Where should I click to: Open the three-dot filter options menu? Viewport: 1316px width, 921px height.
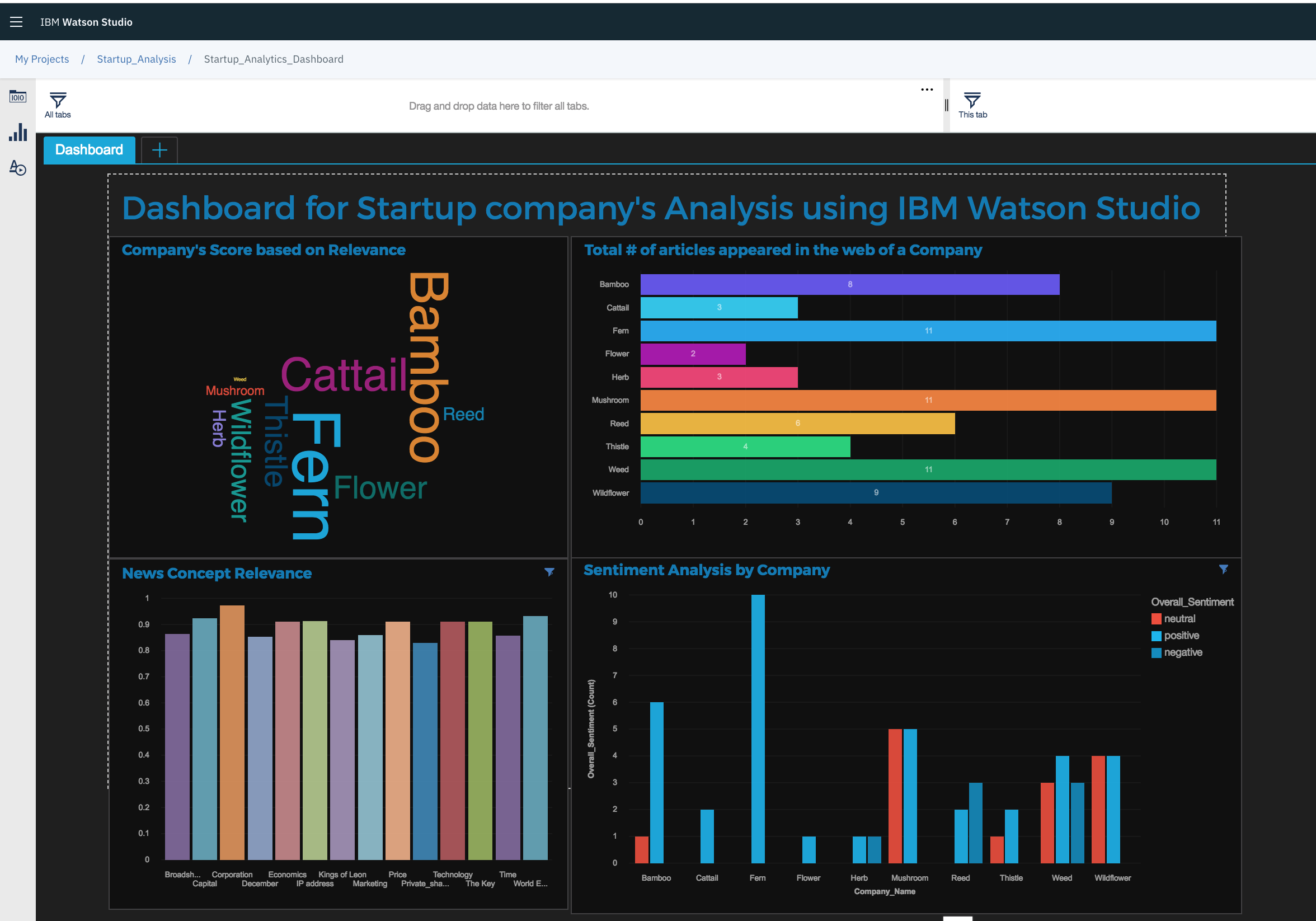pos(927,90)
